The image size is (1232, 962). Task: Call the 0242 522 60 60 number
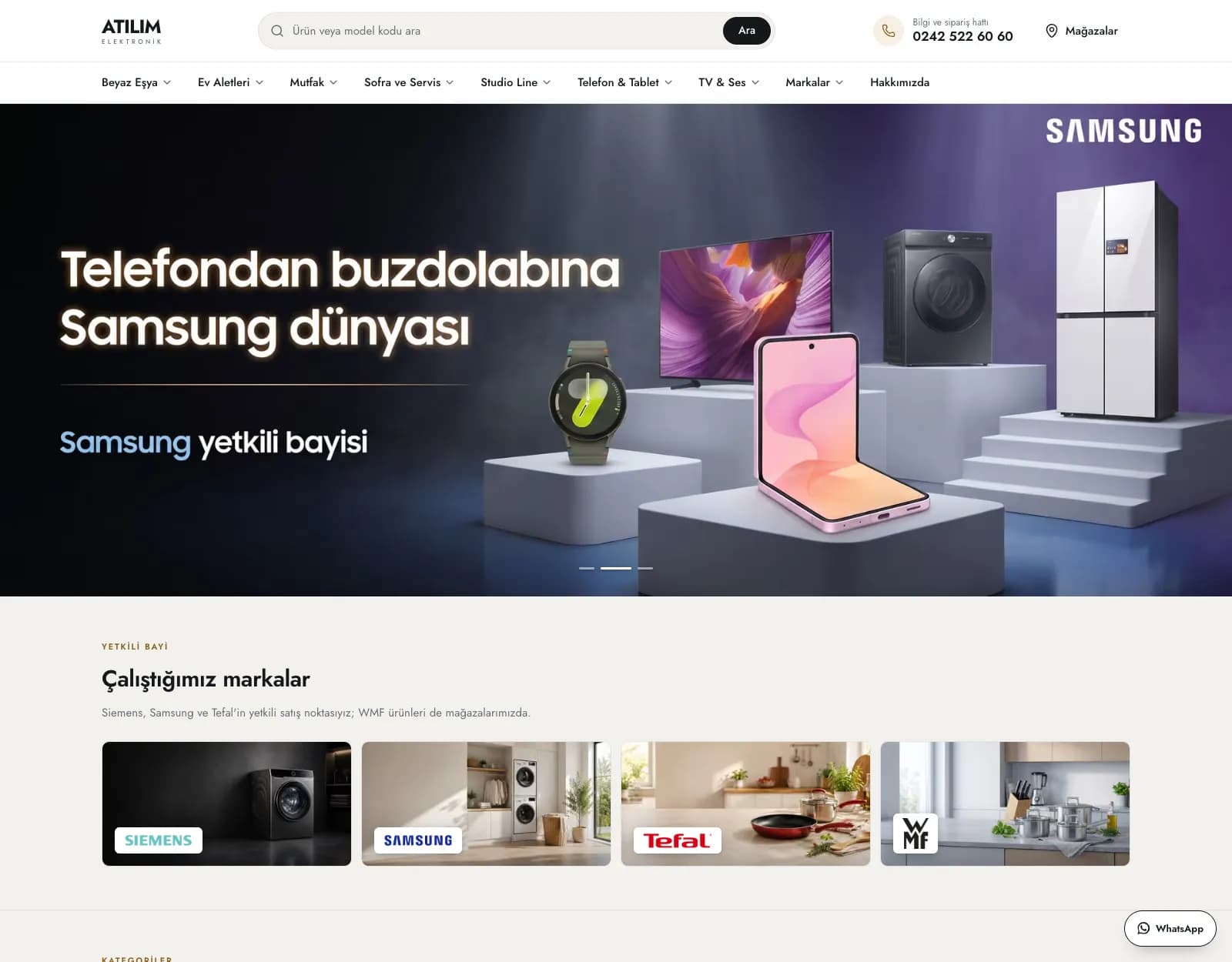(962, 36)
